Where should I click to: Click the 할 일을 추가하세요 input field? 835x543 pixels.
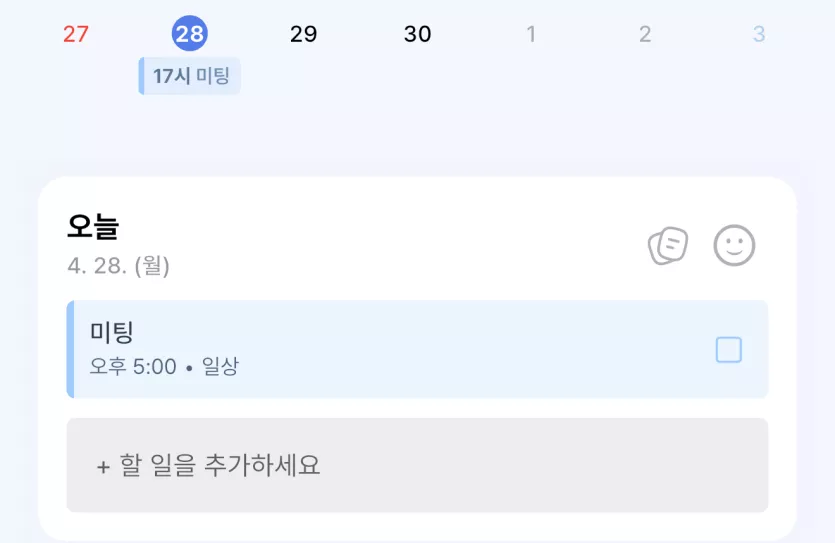coord(417,465)
